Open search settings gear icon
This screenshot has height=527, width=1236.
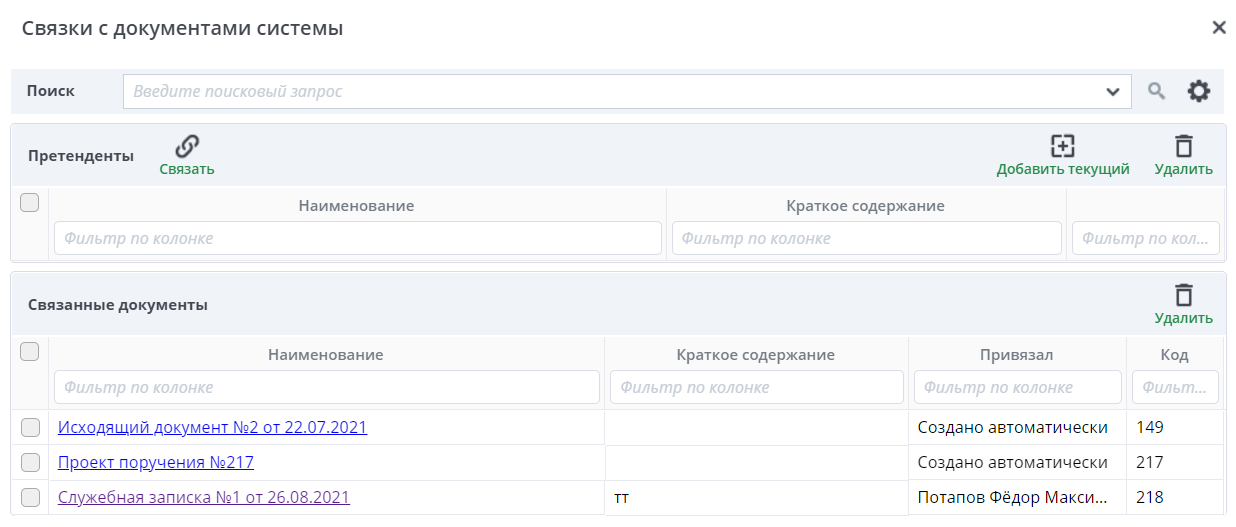1198,91
